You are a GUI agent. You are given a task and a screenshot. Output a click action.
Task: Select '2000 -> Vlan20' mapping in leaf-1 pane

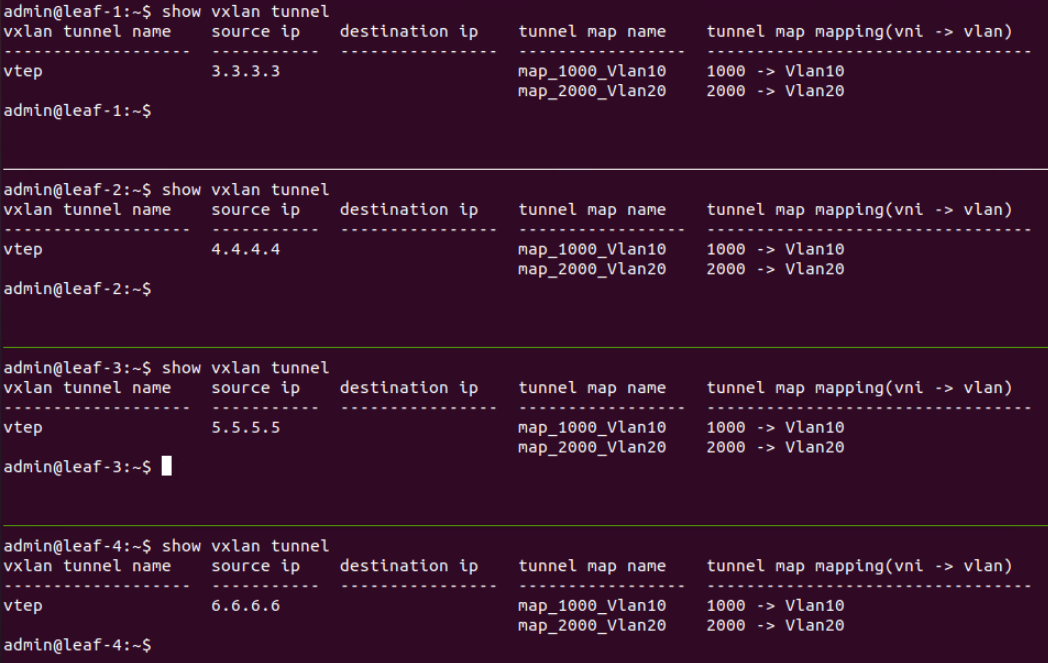pos(775,92)
